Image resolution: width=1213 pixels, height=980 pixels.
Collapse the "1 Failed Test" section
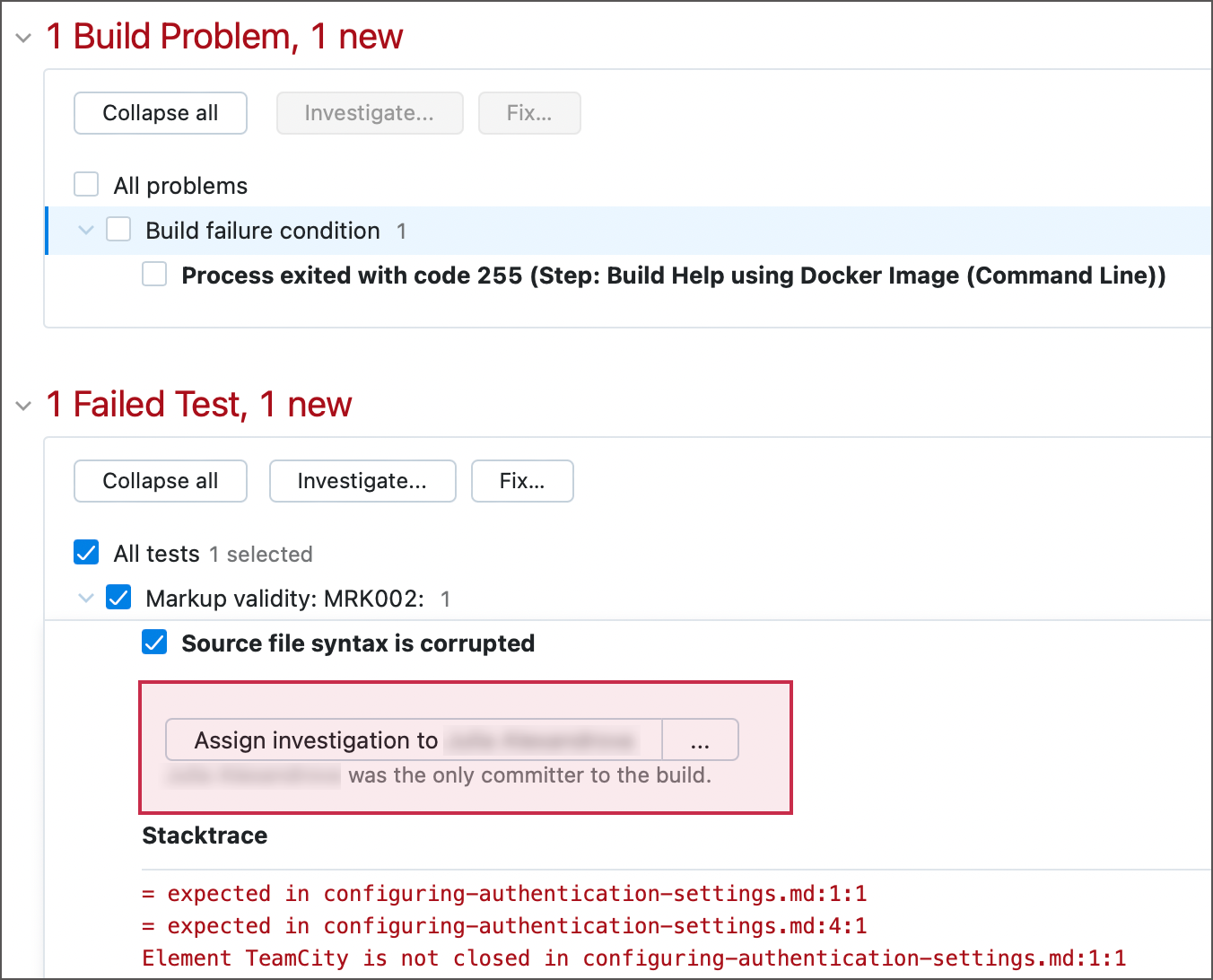tap(22, 405)
